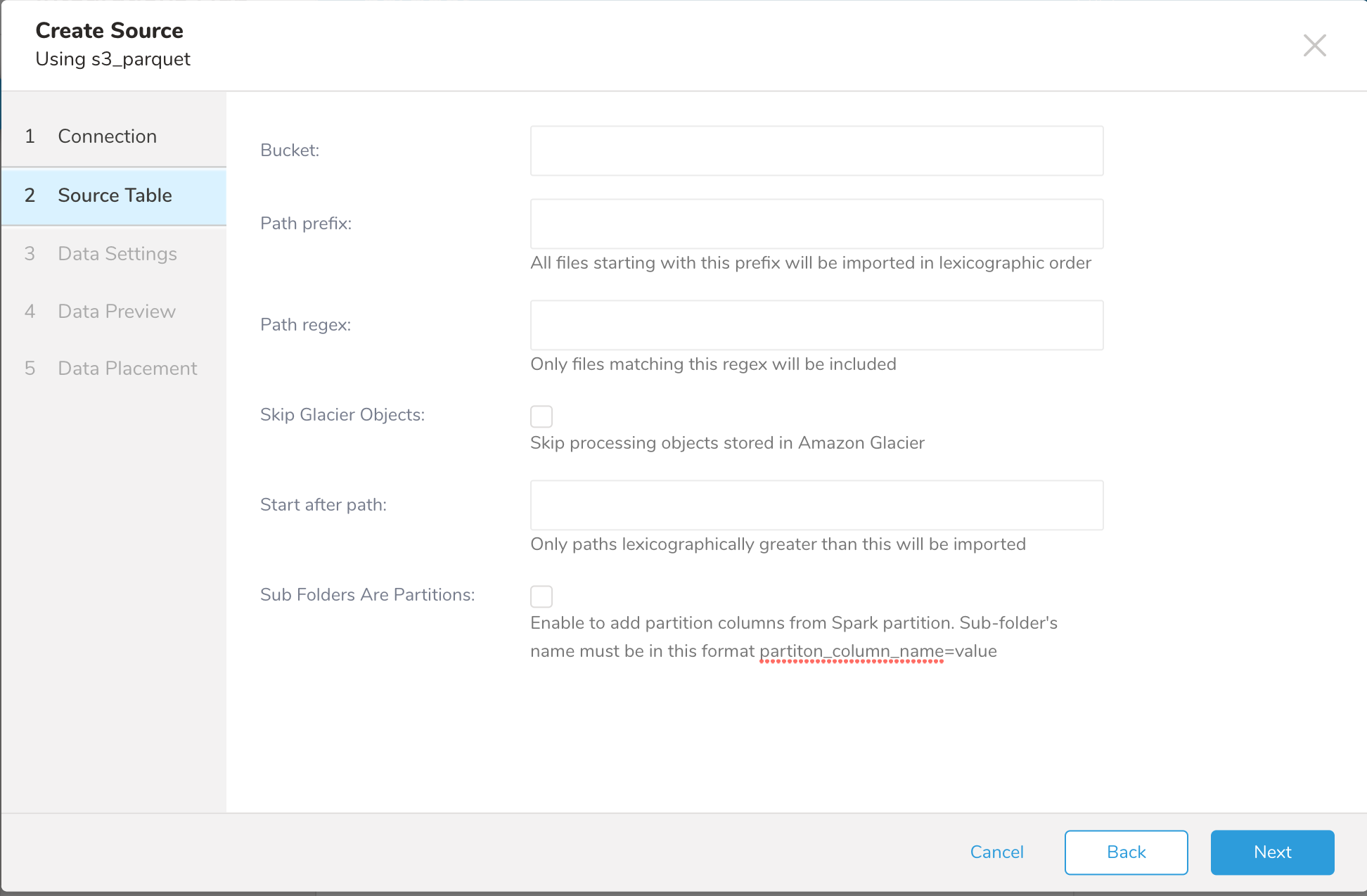The height and width of the screenshot is (896, 1367).
Task: Focus the Path prefix field
Action: (816, 224)
